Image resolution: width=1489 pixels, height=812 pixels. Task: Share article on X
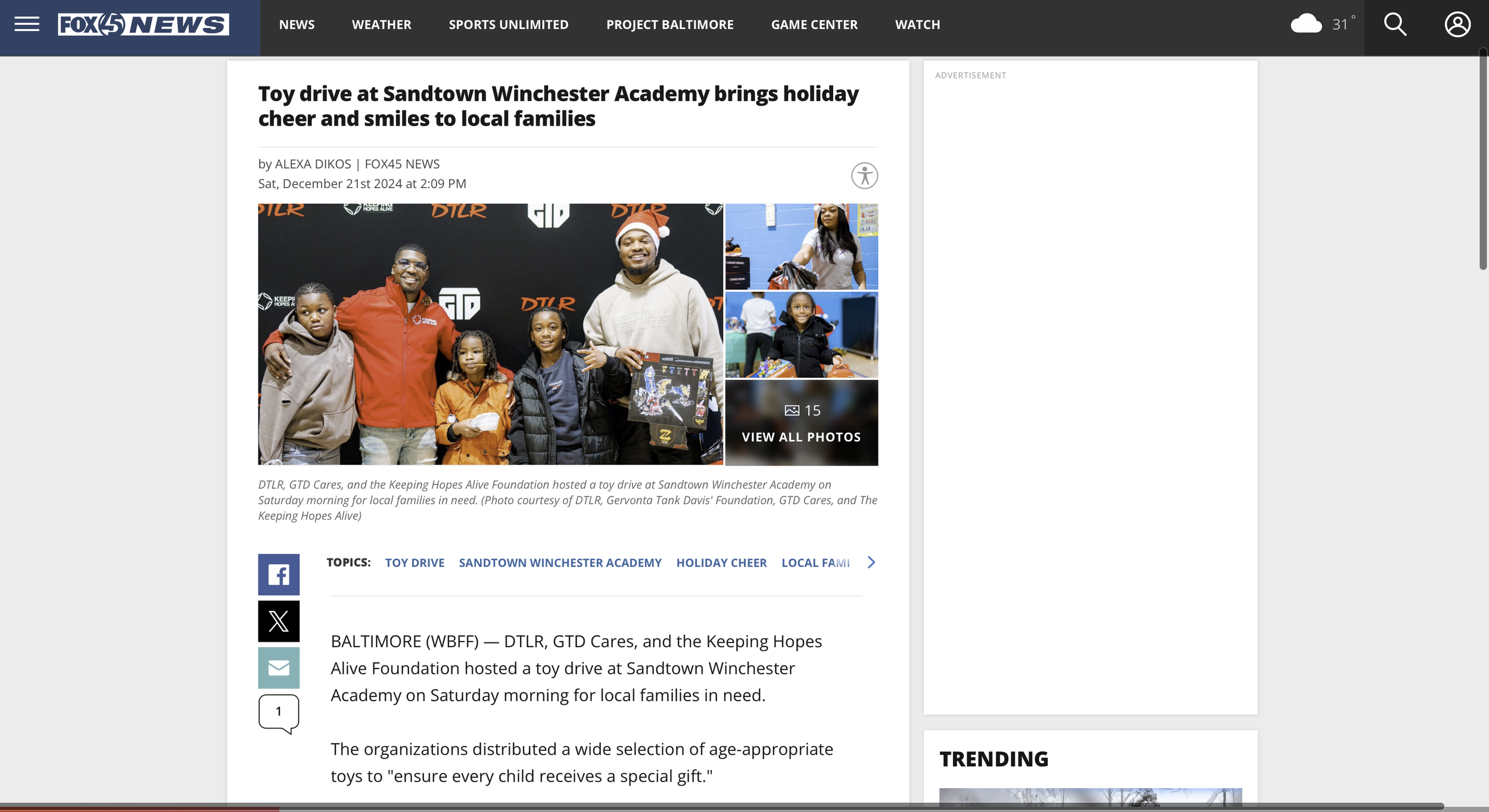[x=279, y=621]
